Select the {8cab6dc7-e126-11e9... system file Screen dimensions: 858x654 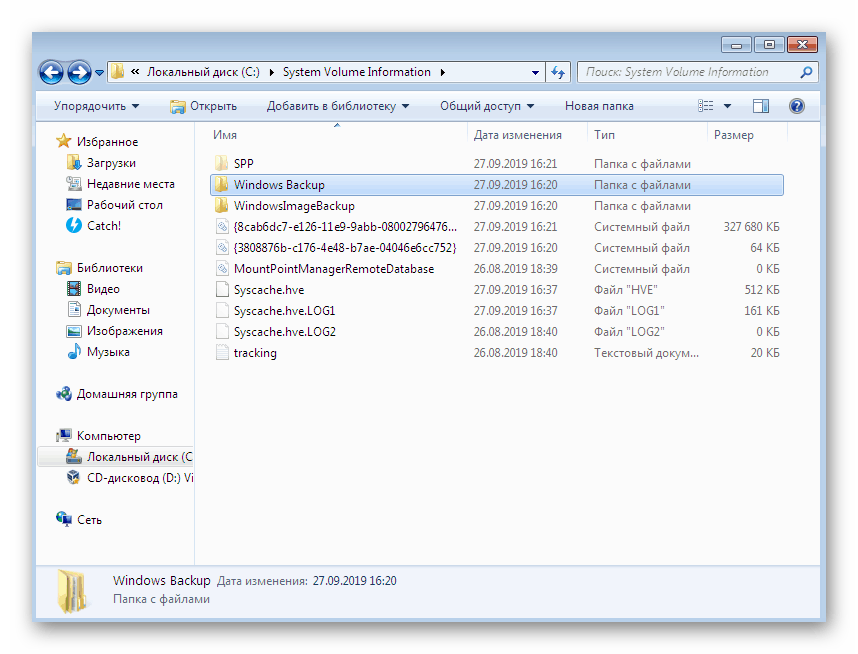pos(345,227)
